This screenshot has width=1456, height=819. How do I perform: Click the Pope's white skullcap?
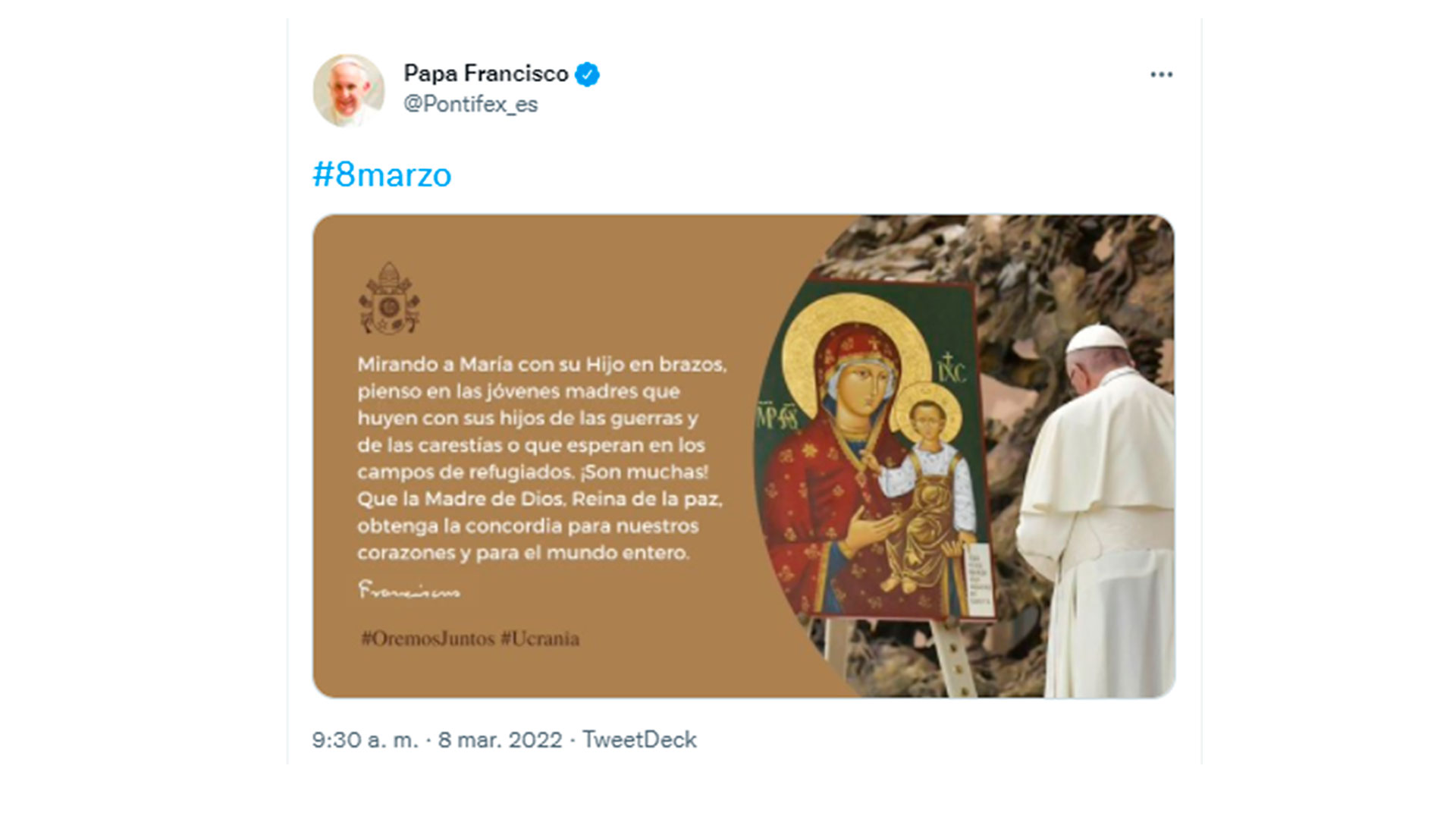pyautogui.click(x=1094, y=338)
